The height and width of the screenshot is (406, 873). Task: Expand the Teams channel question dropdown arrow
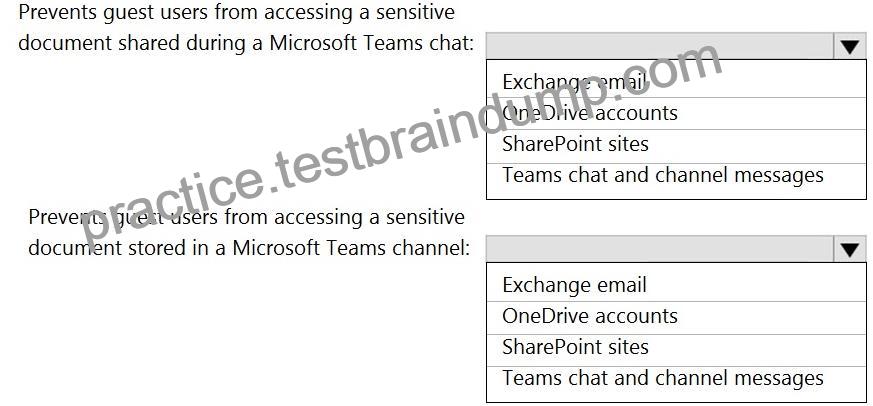pos(850,249)
